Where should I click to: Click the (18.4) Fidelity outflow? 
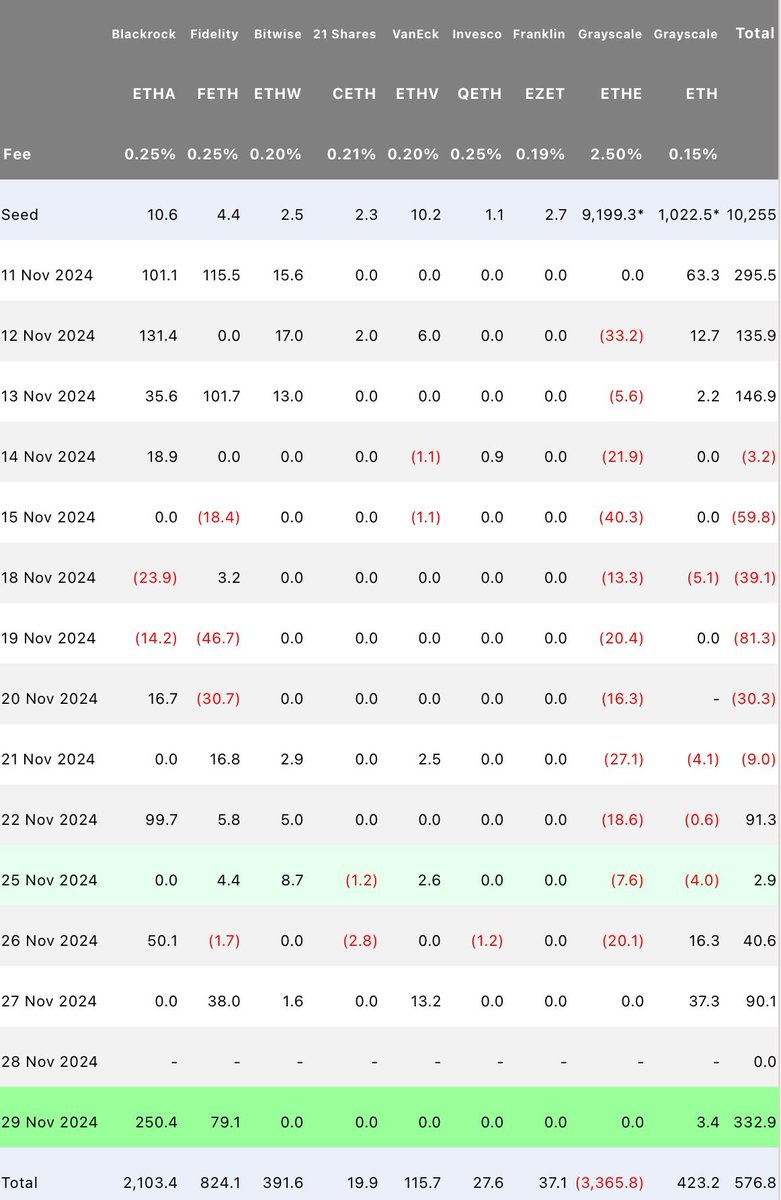click(218, 517)
